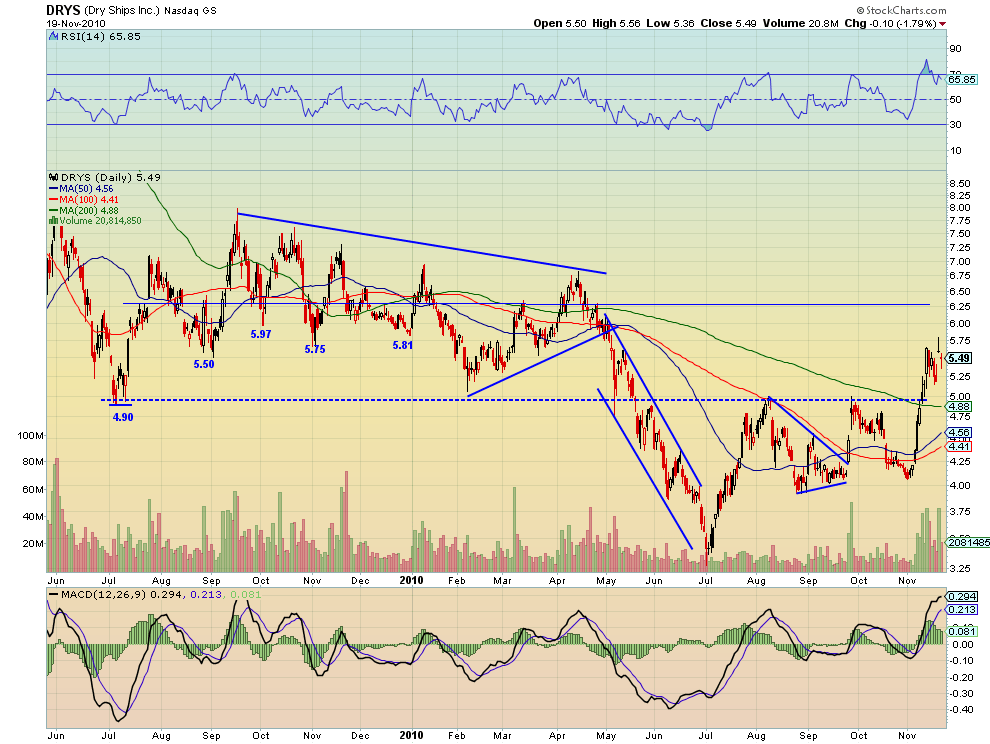Viewport: 990px width, 744px height.
Task: Click the red 4.41 MA(100) axis tag
Action: tap(959, 447)
